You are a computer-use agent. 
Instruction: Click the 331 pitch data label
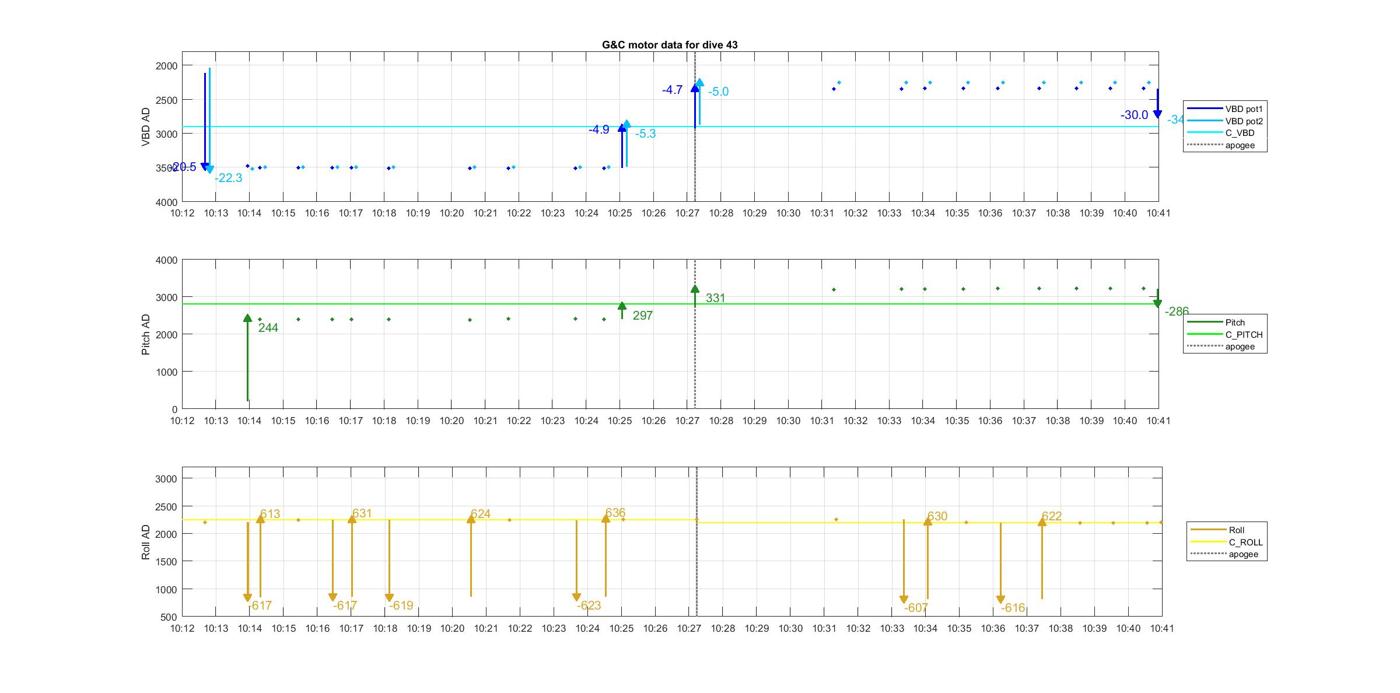(x=716, y=298)
